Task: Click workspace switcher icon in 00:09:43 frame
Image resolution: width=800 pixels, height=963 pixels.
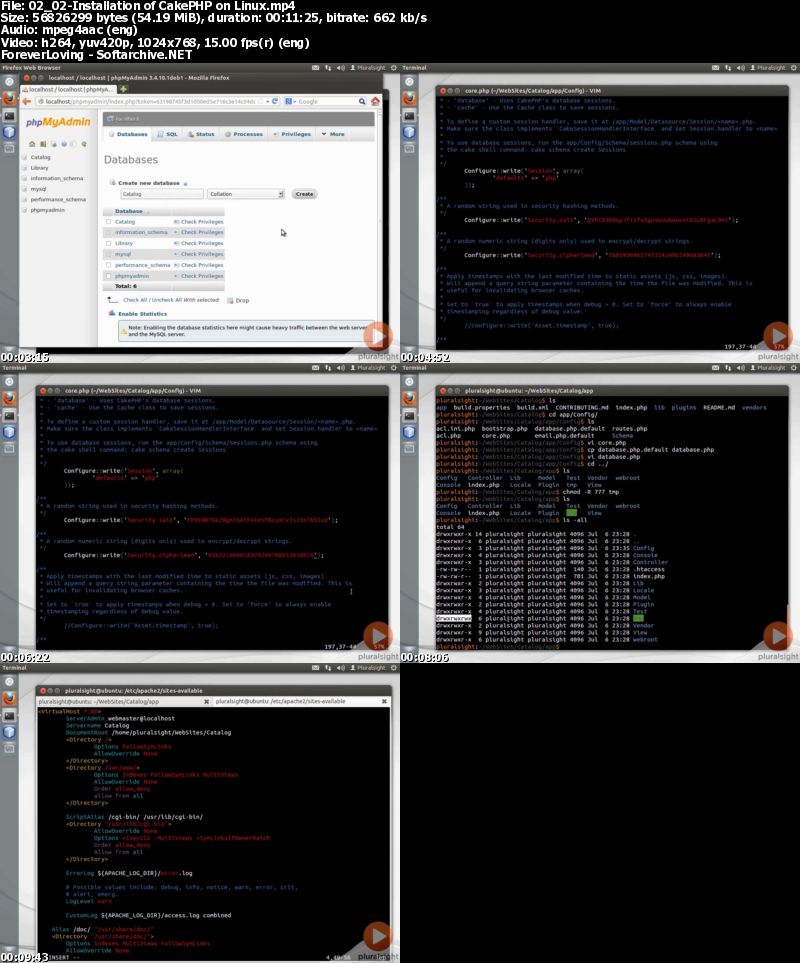Action: pos(9,748)
